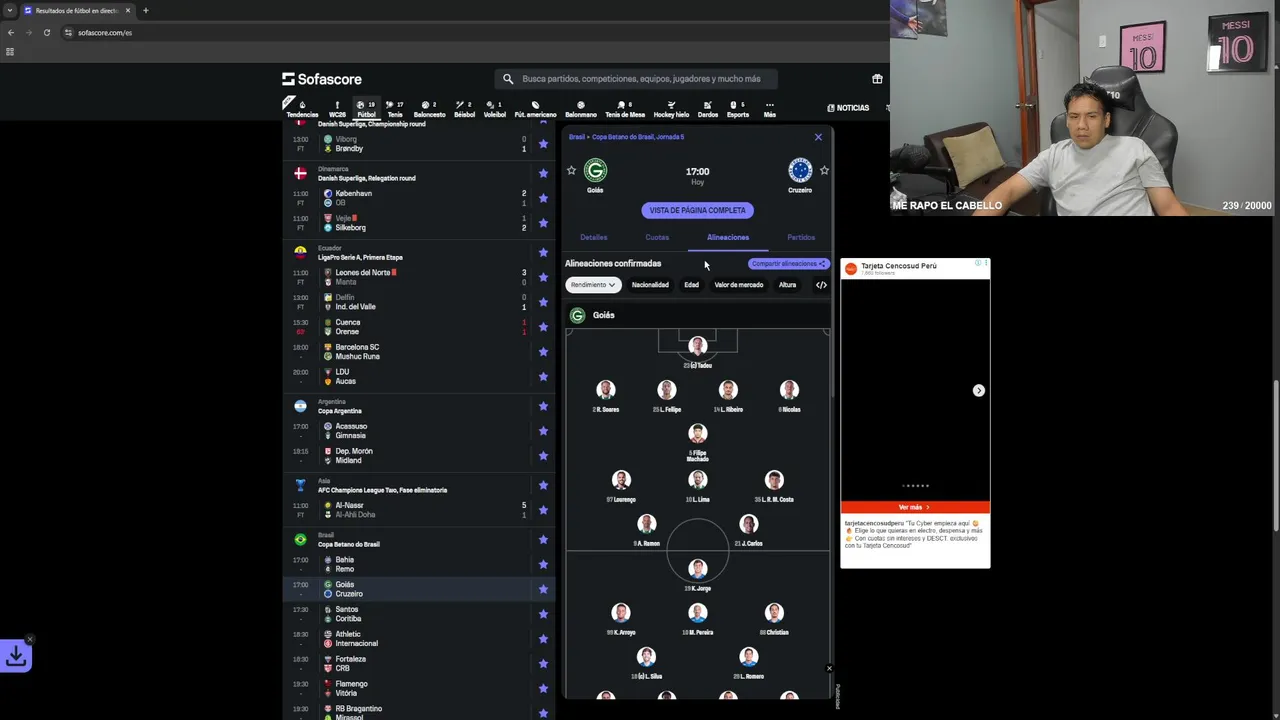Select the Hockey hielo sport icon
This screenshot has height=720, width=1280.
(671, 109)
